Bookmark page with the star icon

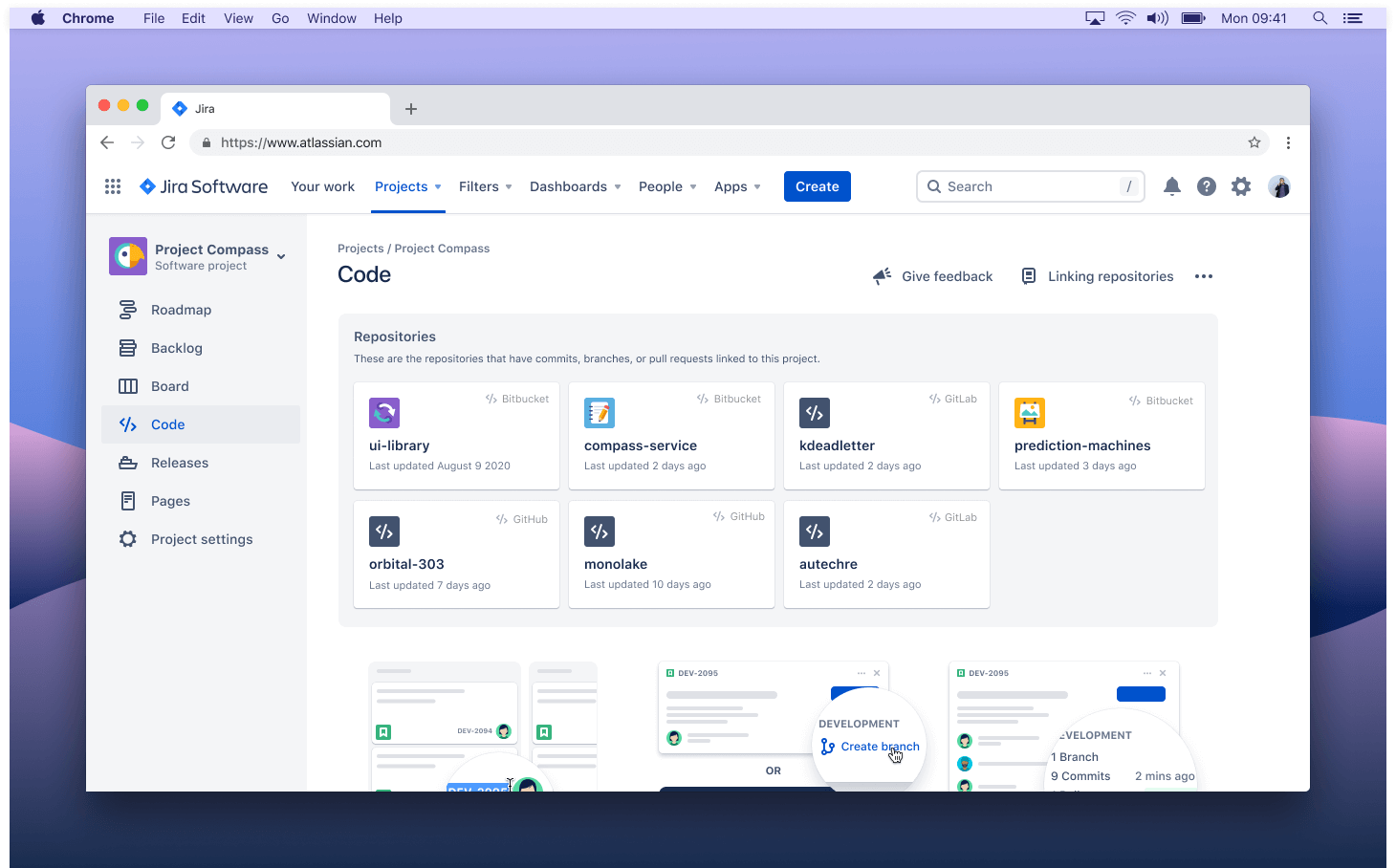(1254, 142)
